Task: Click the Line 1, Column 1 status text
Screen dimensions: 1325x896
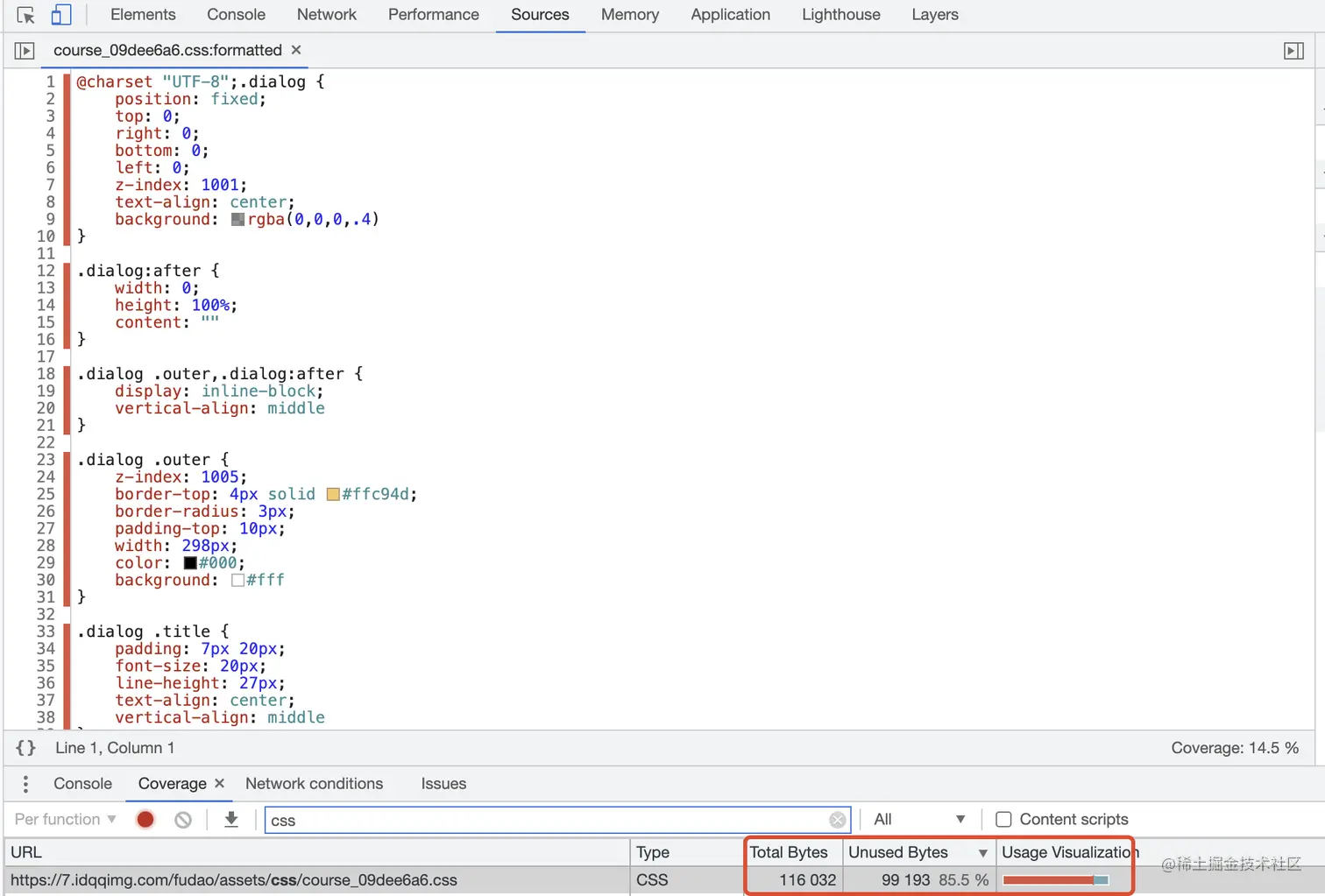Action: coord(115,748)
